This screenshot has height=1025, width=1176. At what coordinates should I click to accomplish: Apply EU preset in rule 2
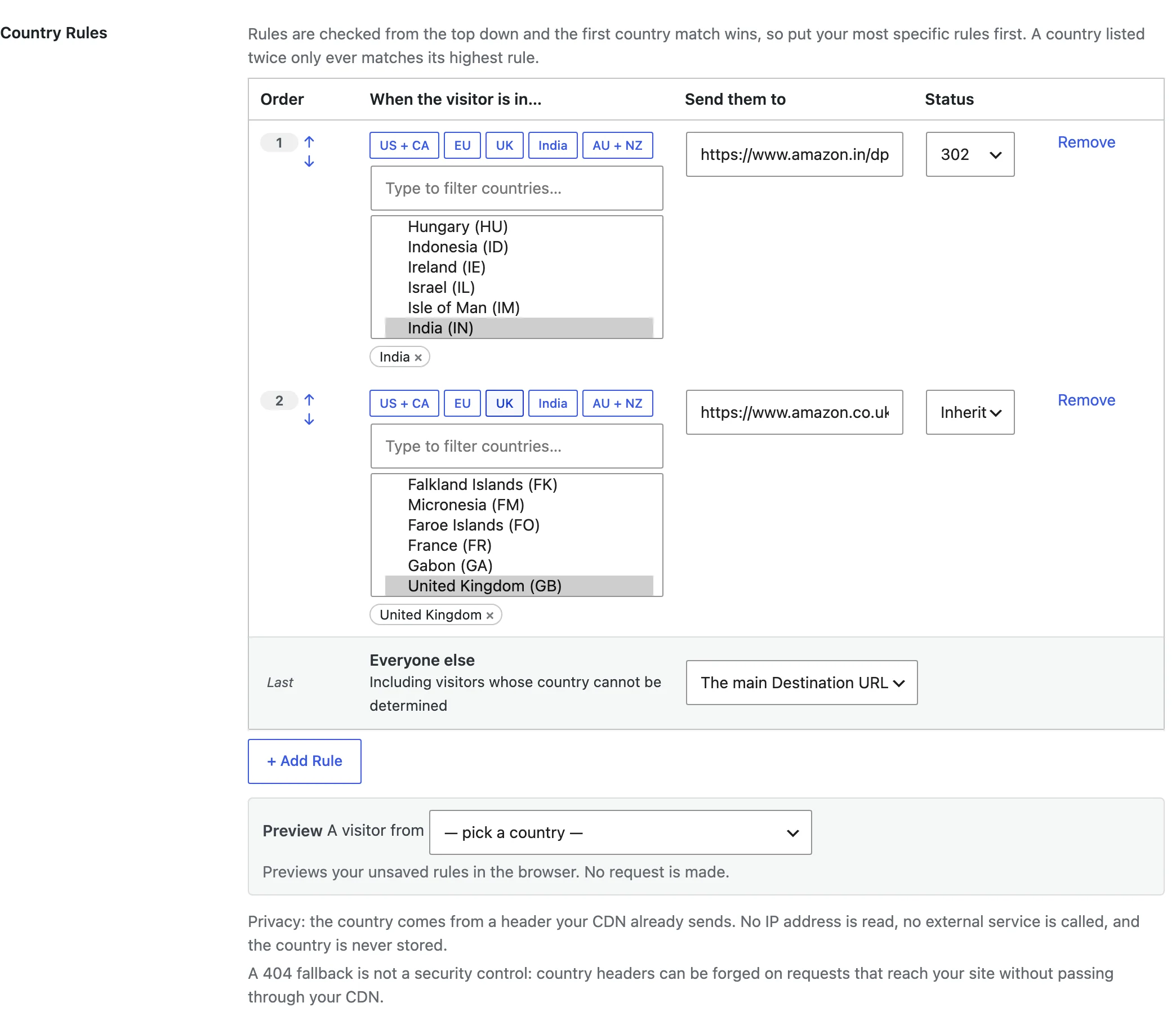click(462, 403)
